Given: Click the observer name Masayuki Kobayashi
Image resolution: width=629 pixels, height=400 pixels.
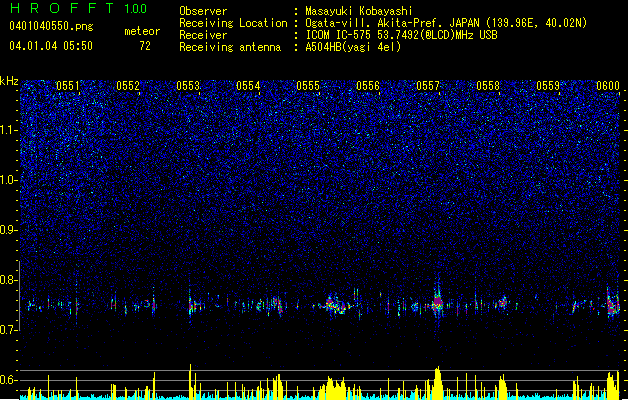Looking at the screenshot, I should [359, 11].
